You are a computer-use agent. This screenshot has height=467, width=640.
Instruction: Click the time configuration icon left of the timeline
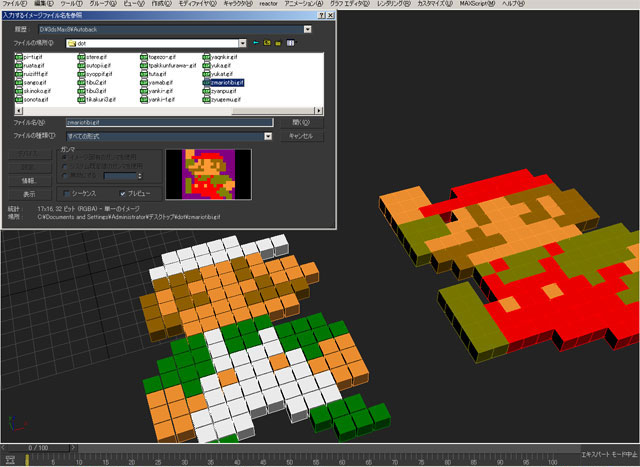click(10, 460)
